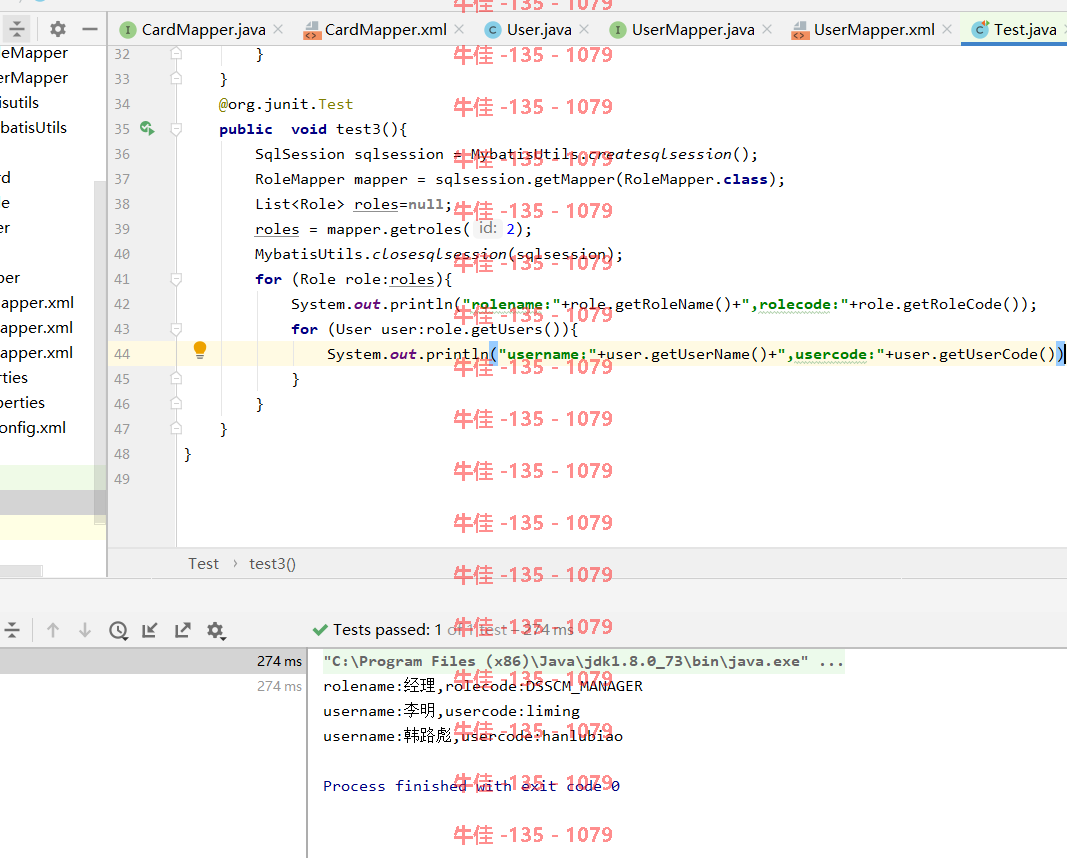
Task: Click the java.exe command line in console
Action: click(x=583, y=661)
